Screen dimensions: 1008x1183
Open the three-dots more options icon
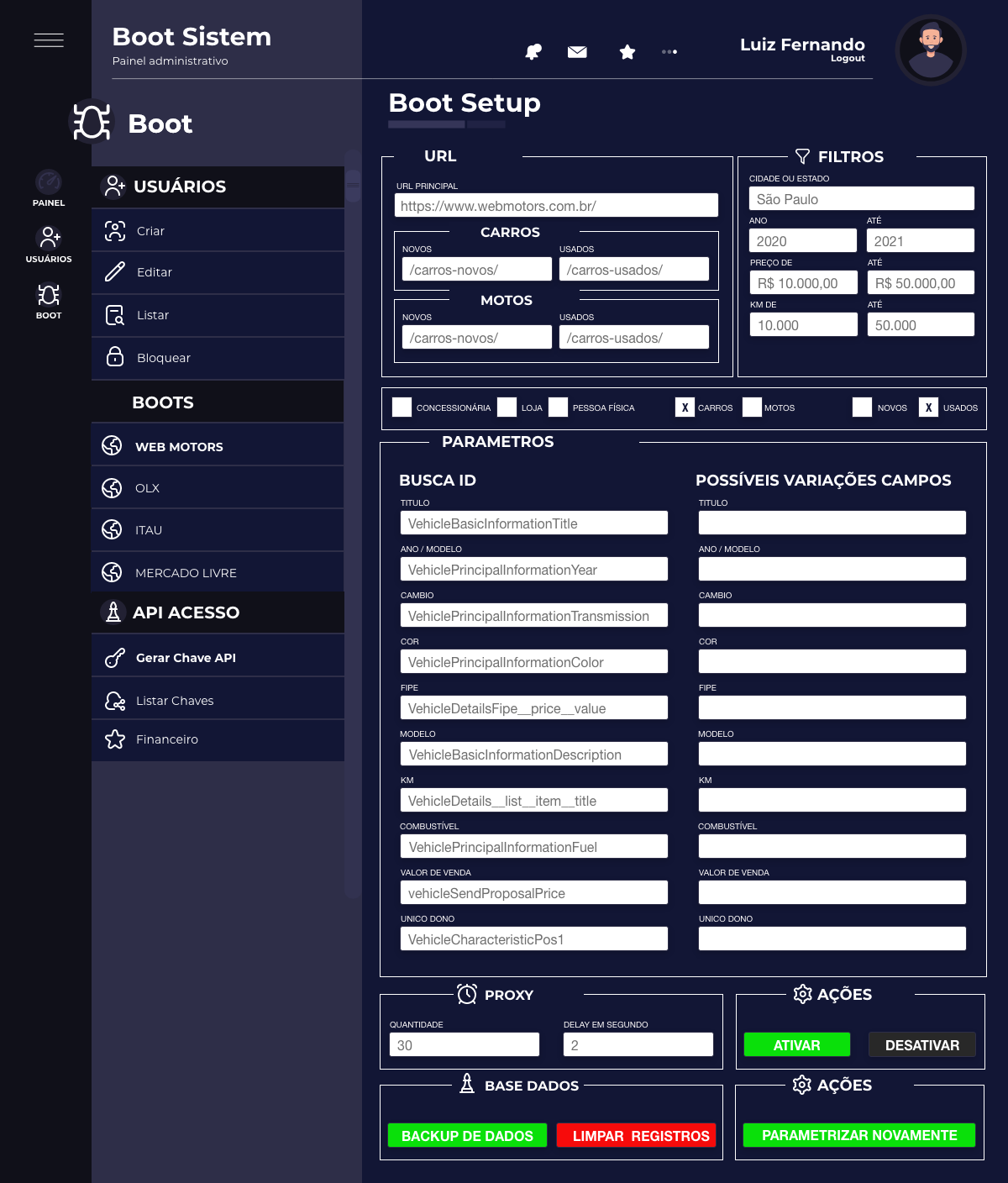pyautogui.click(x=669, y=52)
